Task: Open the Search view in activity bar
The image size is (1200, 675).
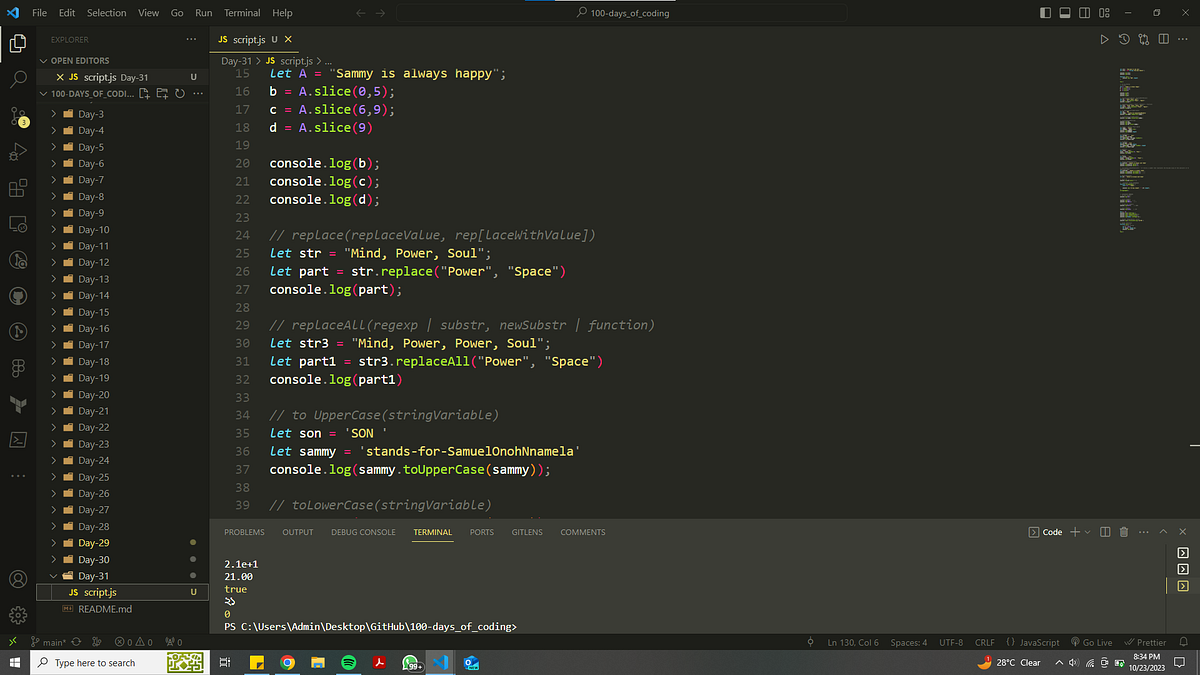Action: coord(18,79)
